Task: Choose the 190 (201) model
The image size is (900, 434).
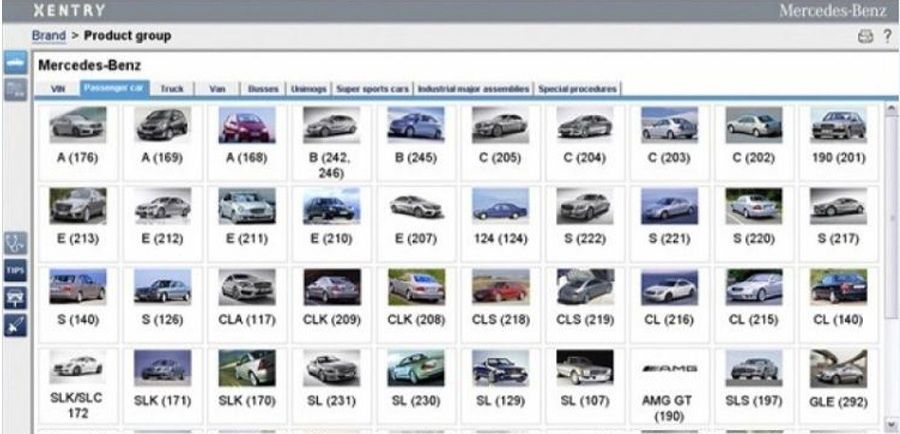Action: coord(839,142)
